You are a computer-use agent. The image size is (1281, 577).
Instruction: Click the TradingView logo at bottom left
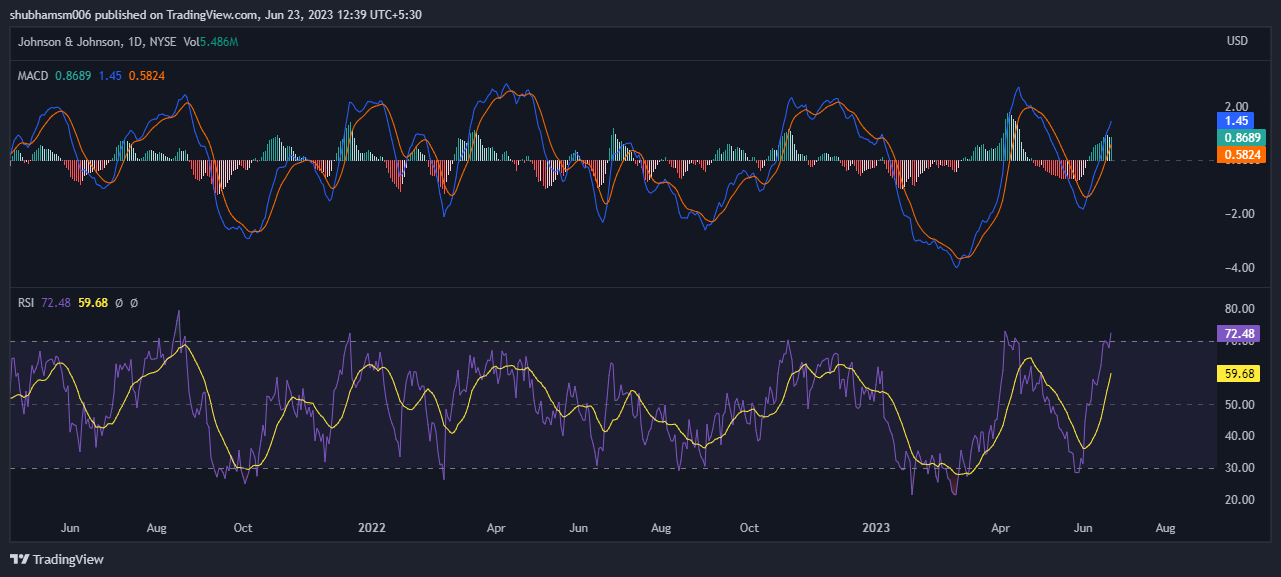click(57, 559)
